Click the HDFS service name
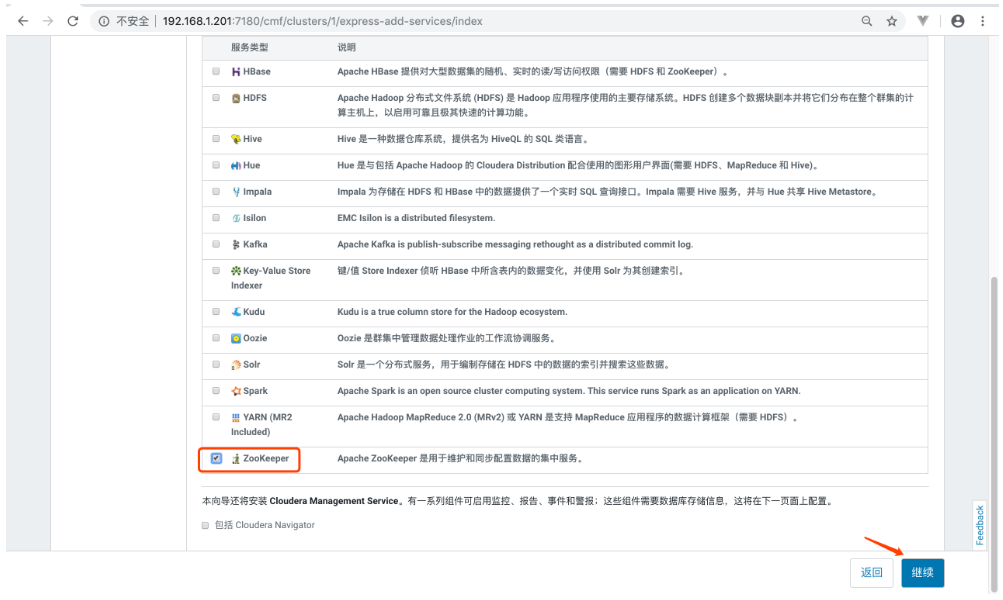1003x600 pixels. [255, 98]
